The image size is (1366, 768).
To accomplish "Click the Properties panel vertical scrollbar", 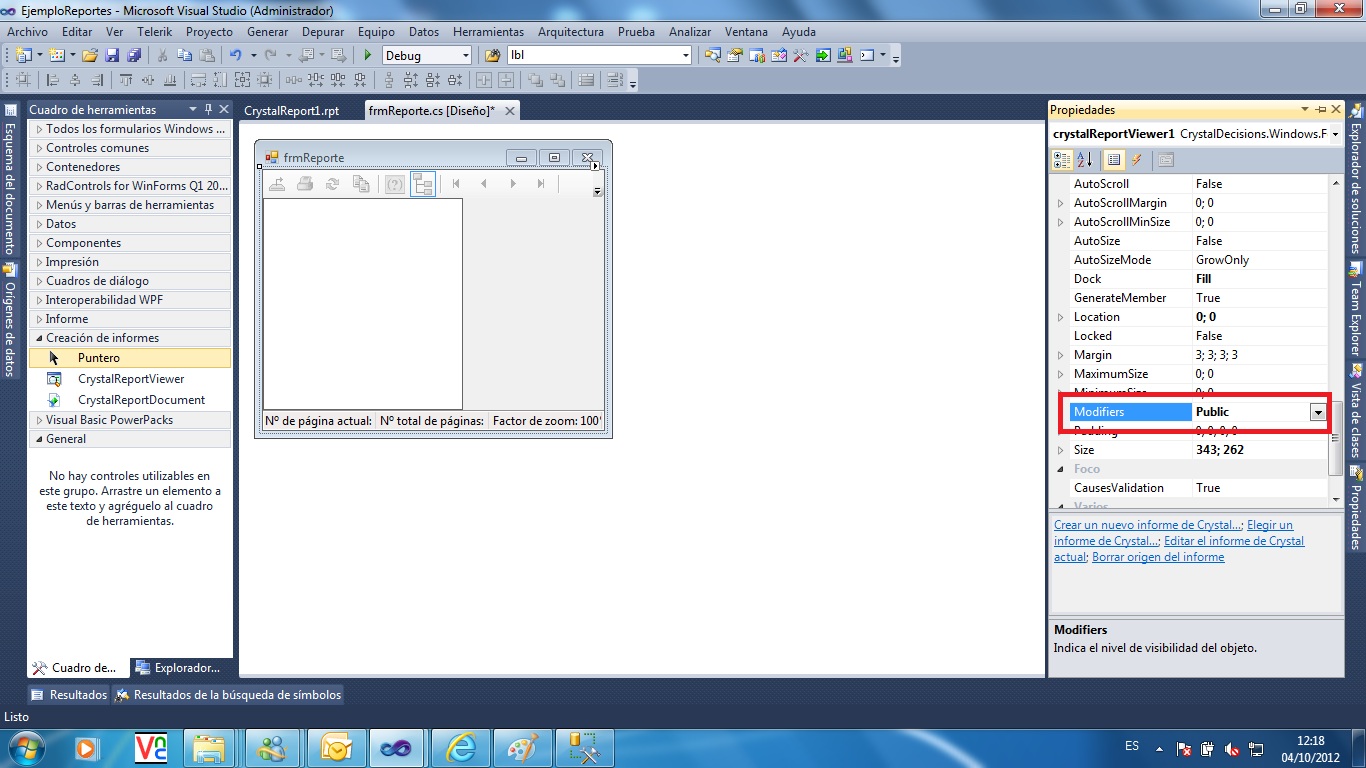I will (1335, 340).
